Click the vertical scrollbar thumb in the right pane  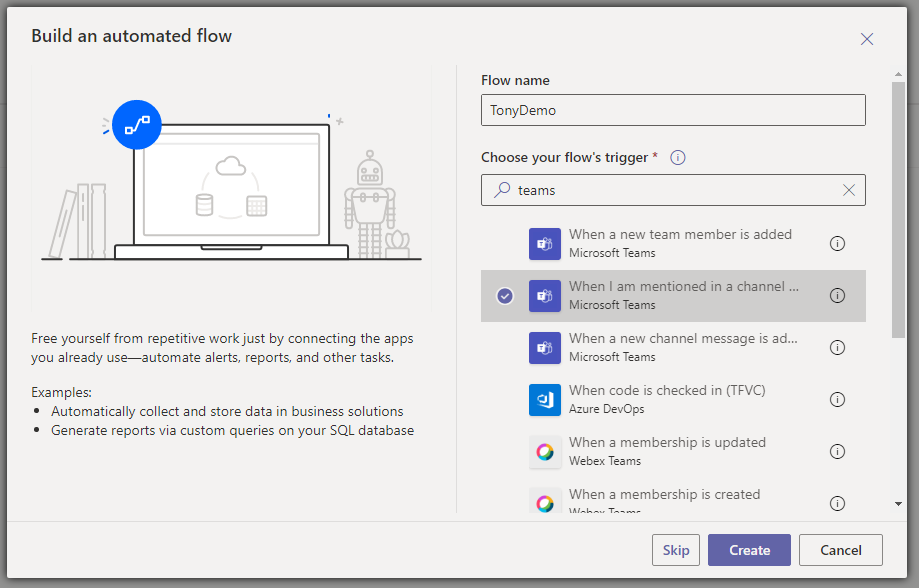tap(898, 210)
